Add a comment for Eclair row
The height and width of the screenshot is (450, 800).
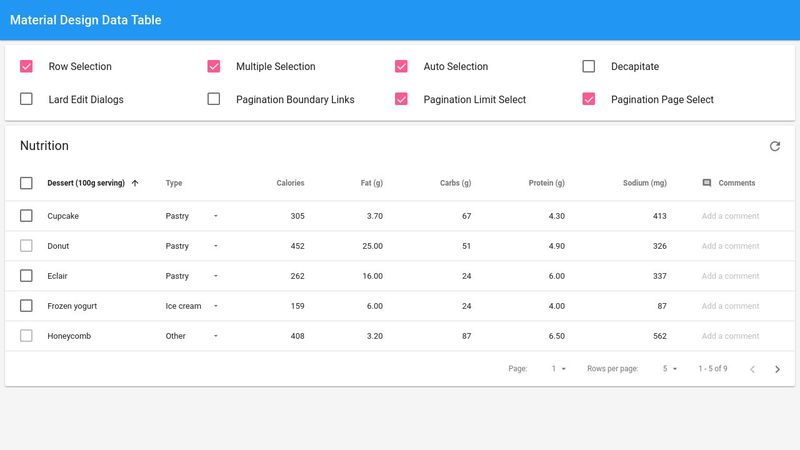[730, 276]
